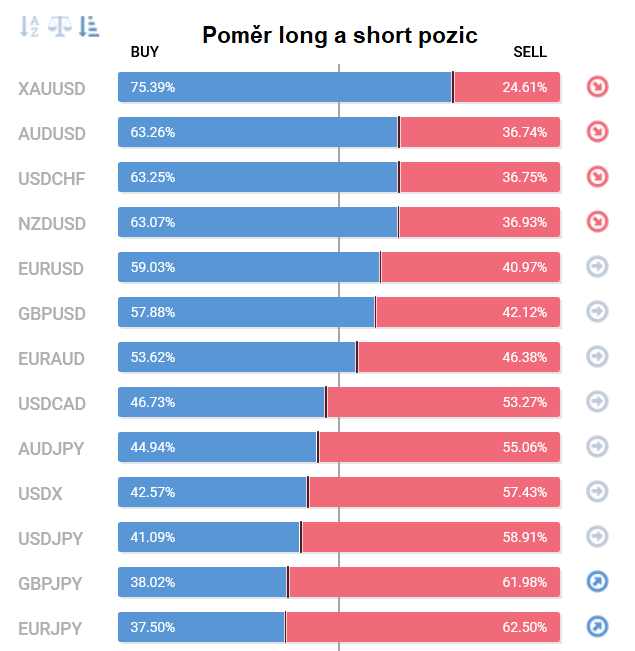Open the EURAUD symbol label
635x651 pixels.
(51, 359)
